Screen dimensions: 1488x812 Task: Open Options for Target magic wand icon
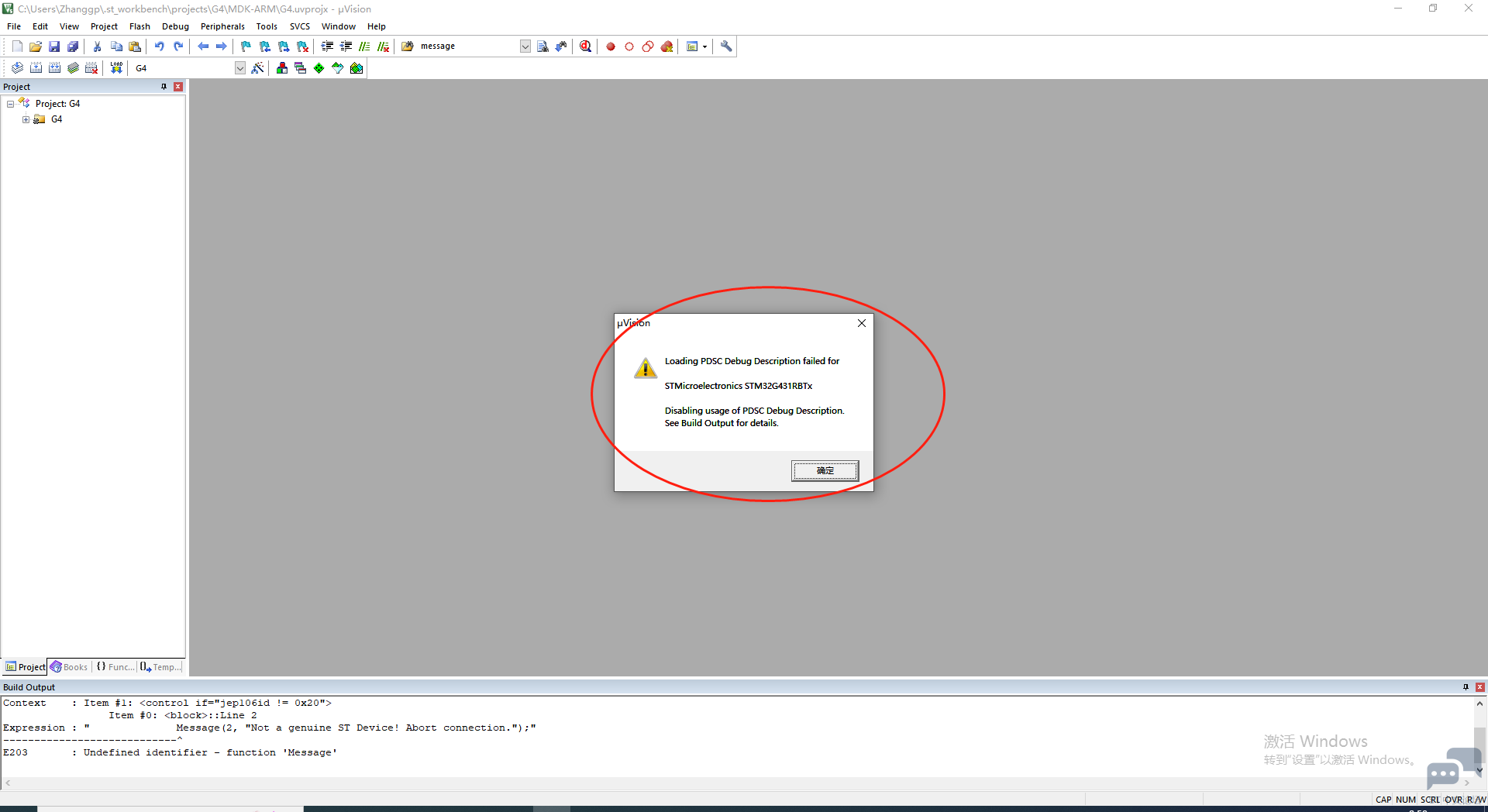tap(258, 68)
